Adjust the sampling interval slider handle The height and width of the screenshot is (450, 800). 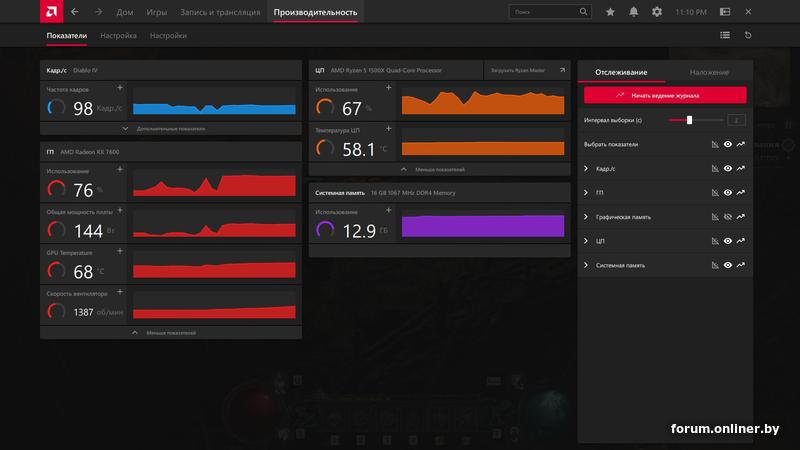click(x=689, y=120)
